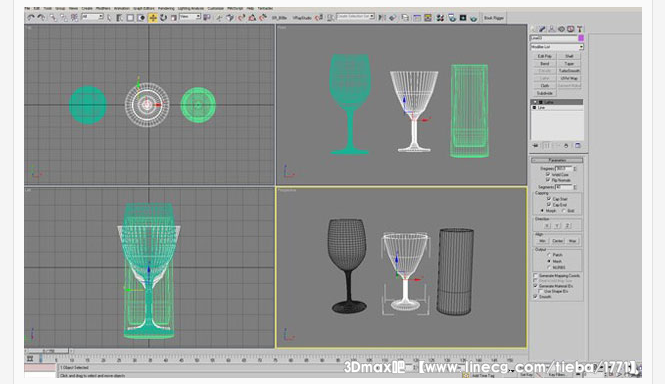Screen dimensions: 665x384
Task: Click the Align Center button
Action: point(557,241)
